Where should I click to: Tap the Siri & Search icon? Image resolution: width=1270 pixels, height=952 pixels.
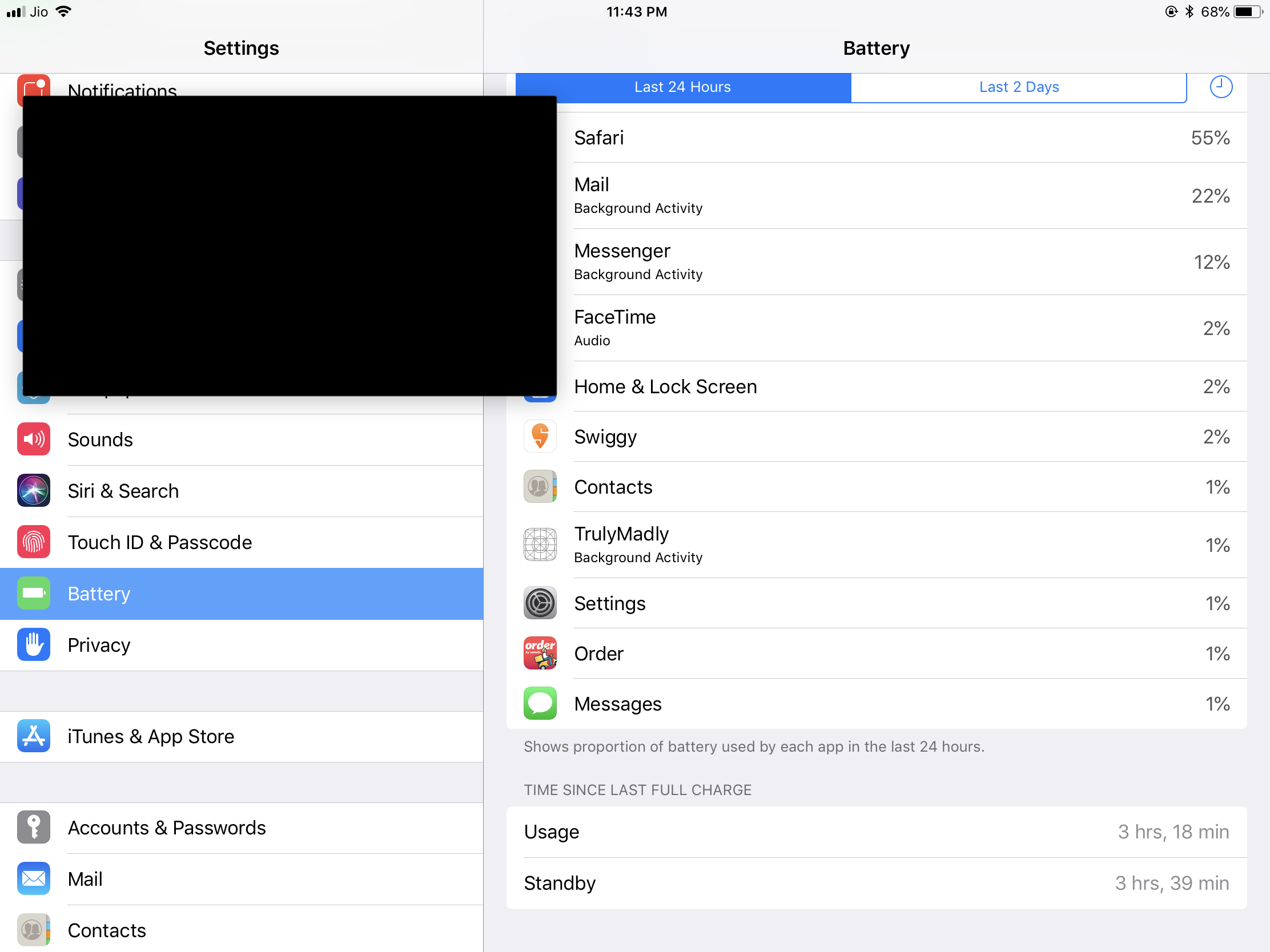point(33,491)
